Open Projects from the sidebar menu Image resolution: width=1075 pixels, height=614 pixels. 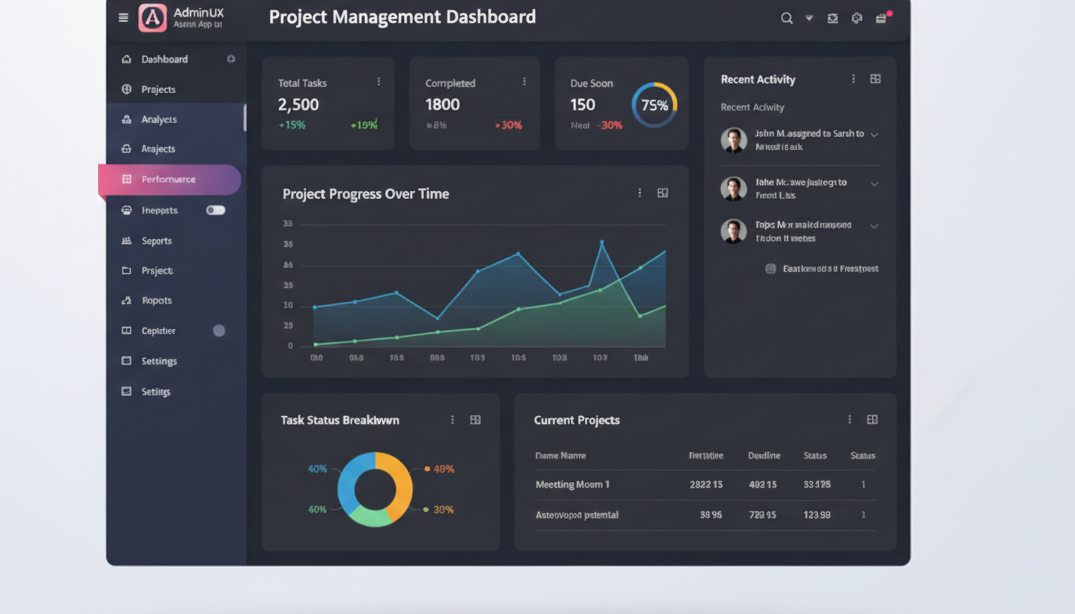tap(158, 89)
